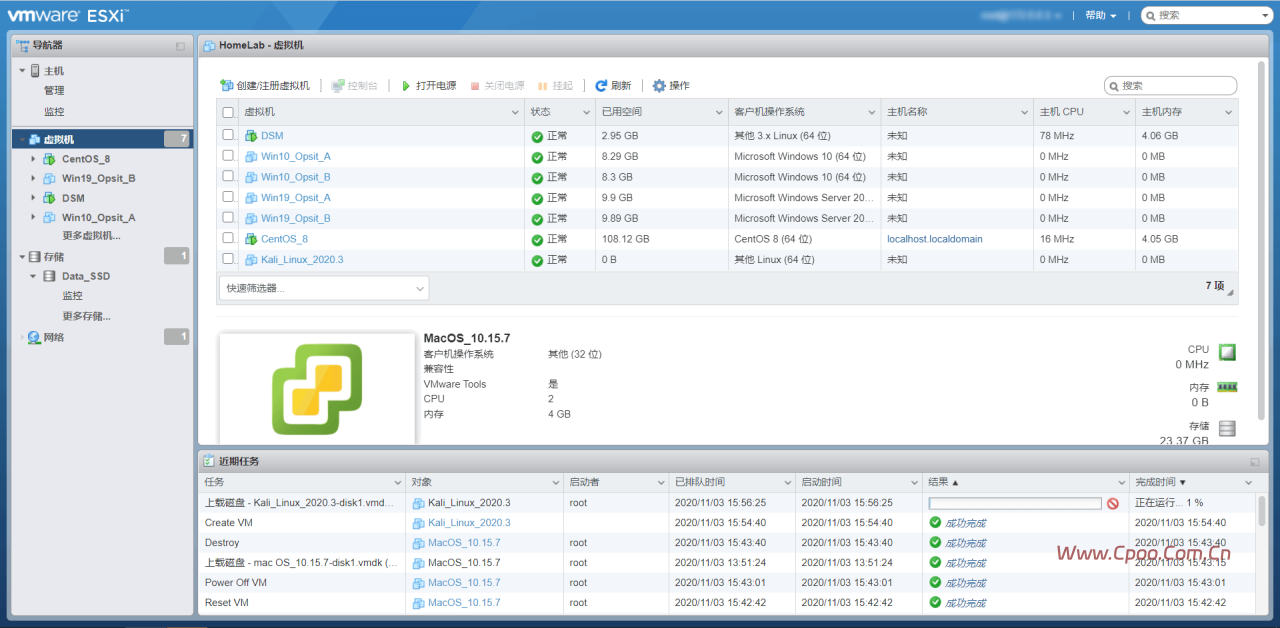
Task: Click the Network globe icon in the navigator
Action: (35, 337)
